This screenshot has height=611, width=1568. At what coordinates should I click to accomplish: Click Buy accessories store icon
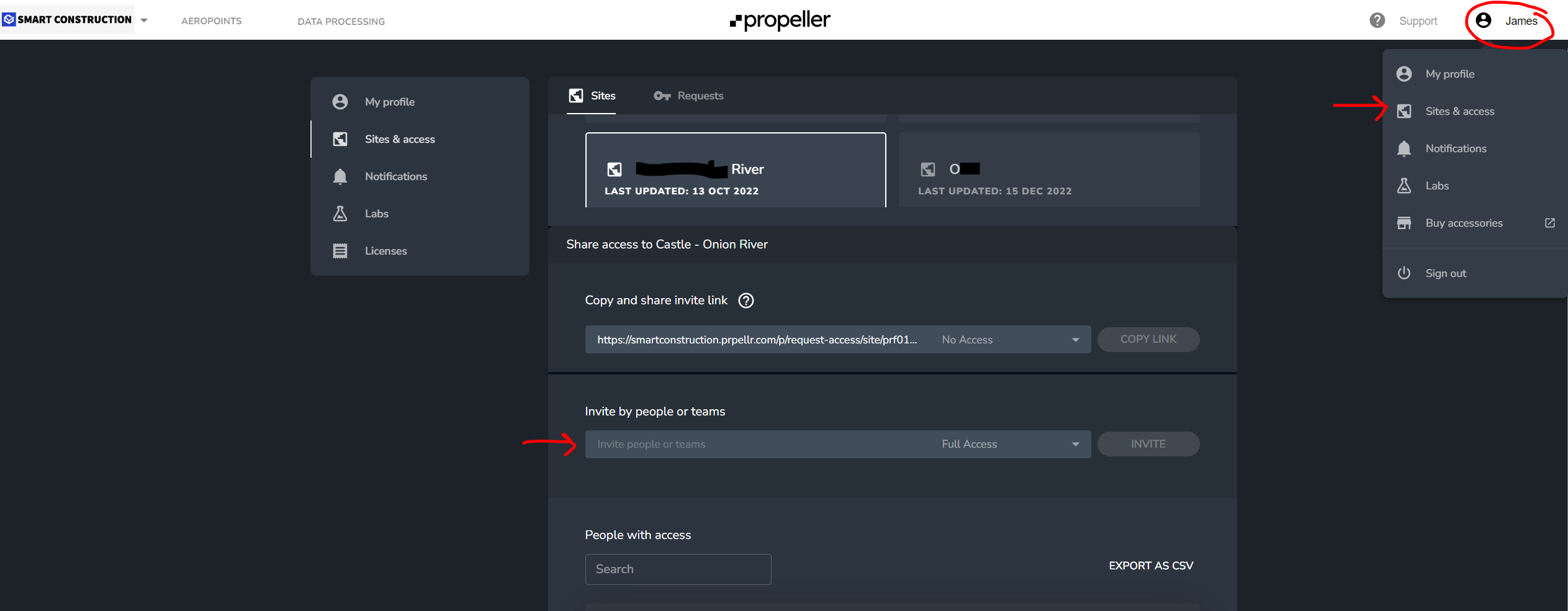pyautogui.click(x=1404, y=223)
